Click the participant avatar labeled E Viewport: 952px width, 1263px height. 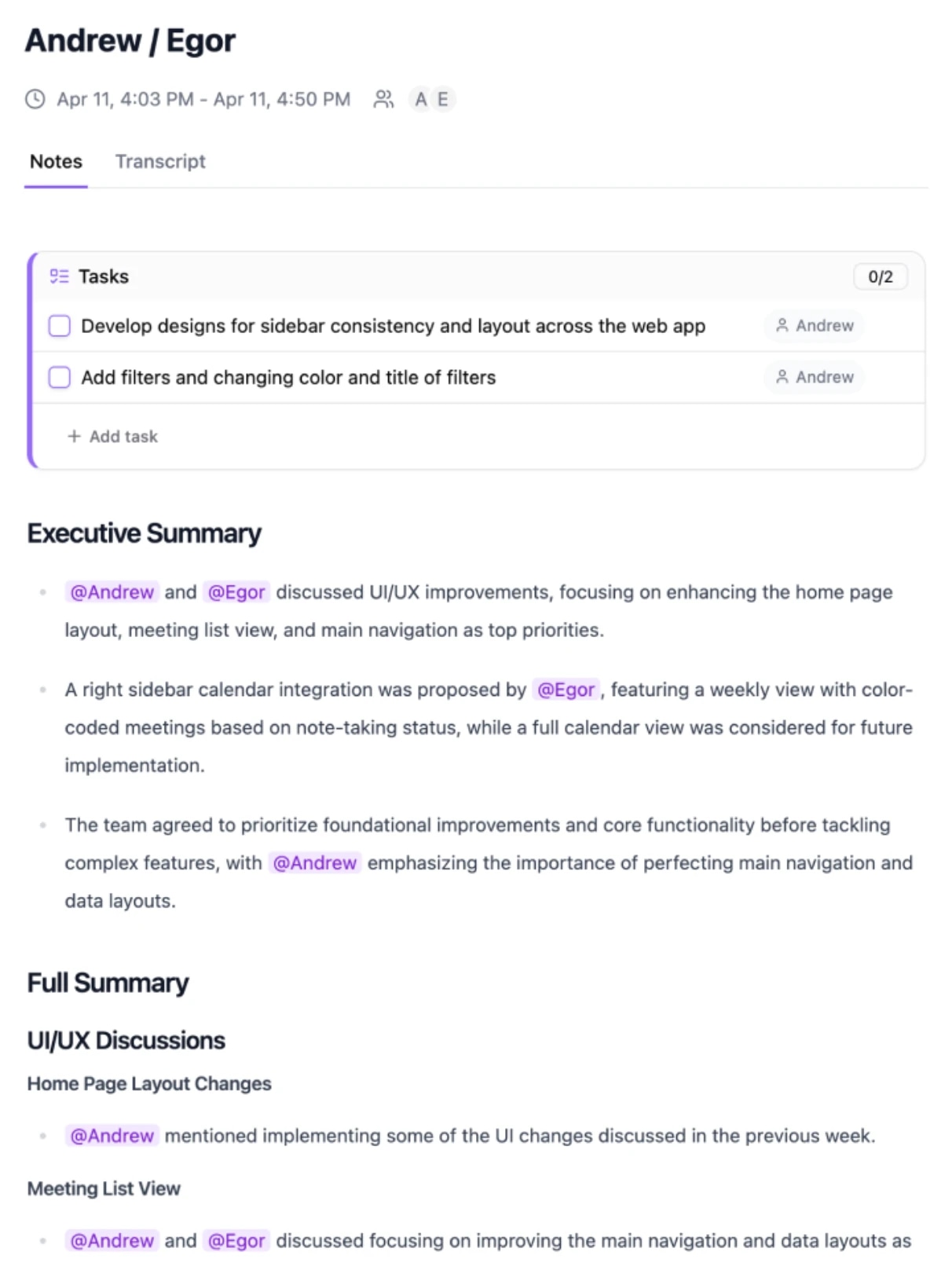[443, 99]
